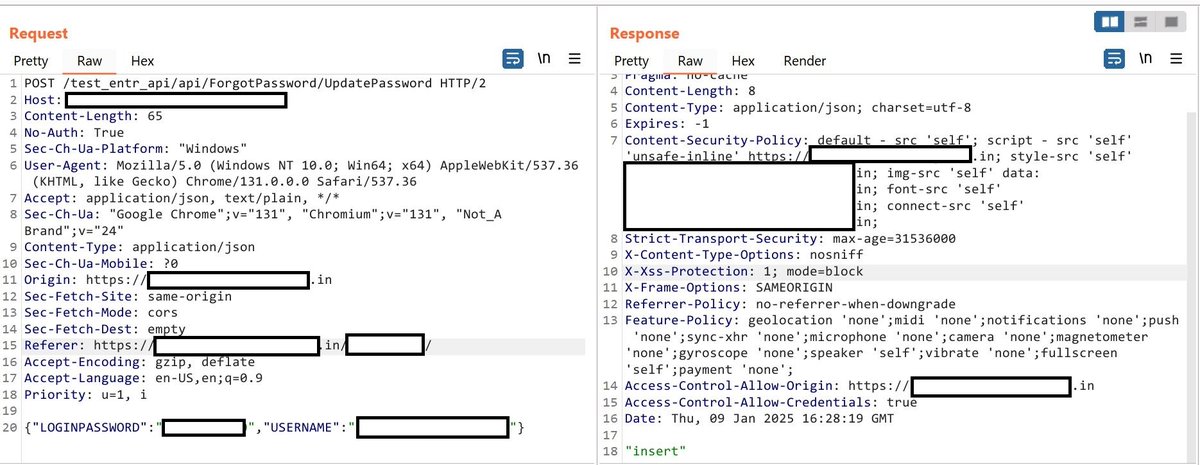Switch to the Response Pretty tab
This screenshot has width=1200, height=465.
tap(632, 61)
